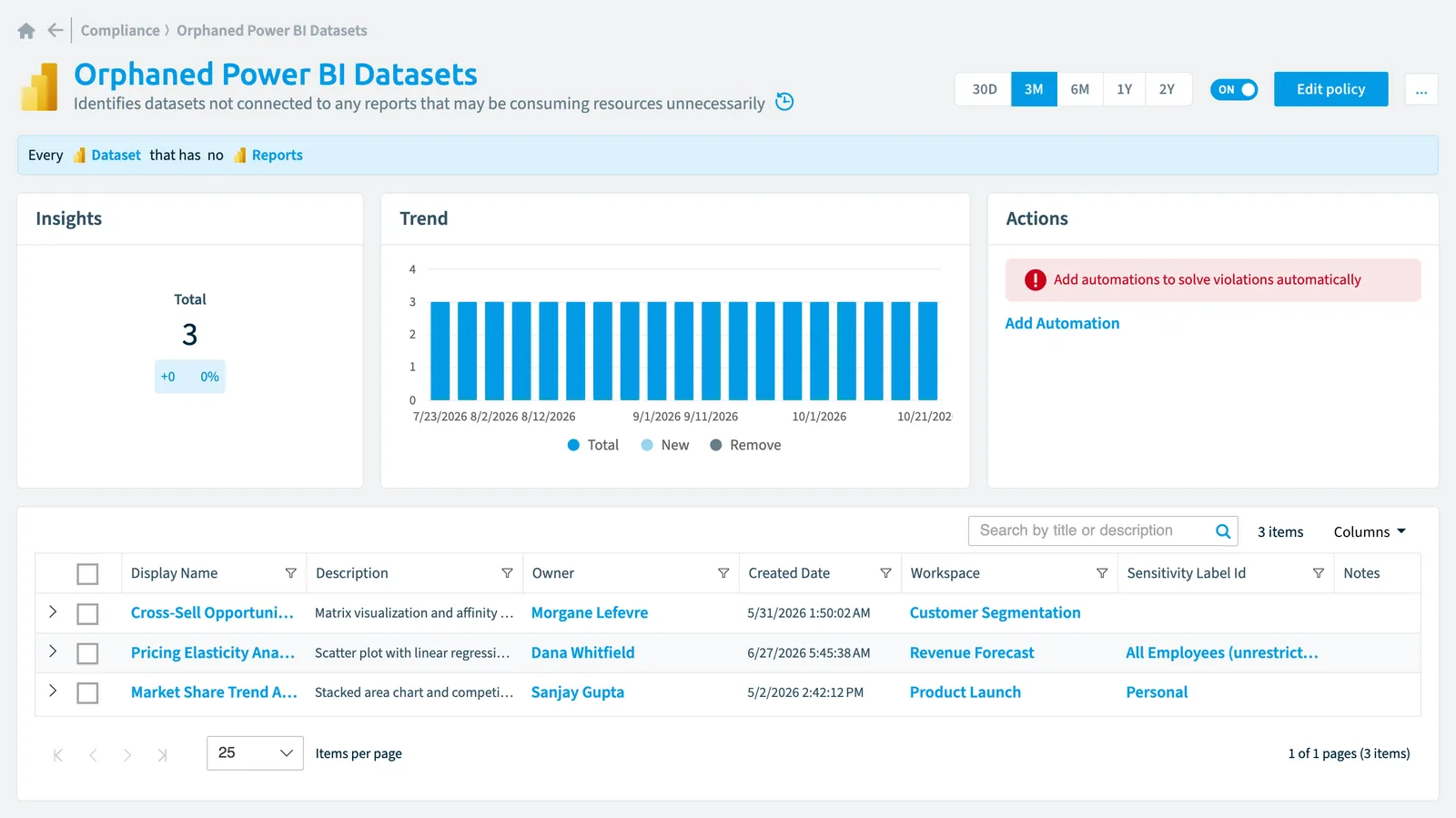Filter the Workspace column
The width and height of the screenshot is (1456, 818).
tap(1102, 573)
